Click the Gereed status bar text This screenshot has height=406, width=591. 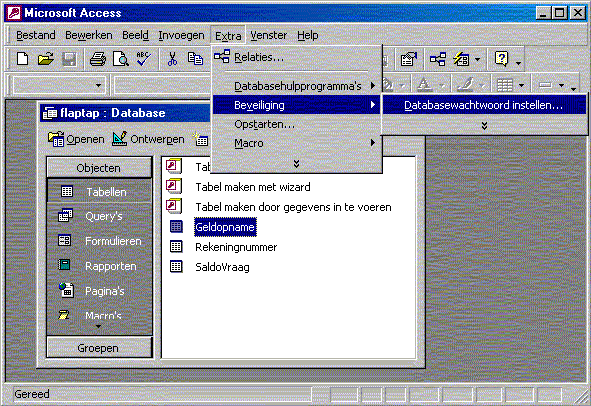coord(32,394)
